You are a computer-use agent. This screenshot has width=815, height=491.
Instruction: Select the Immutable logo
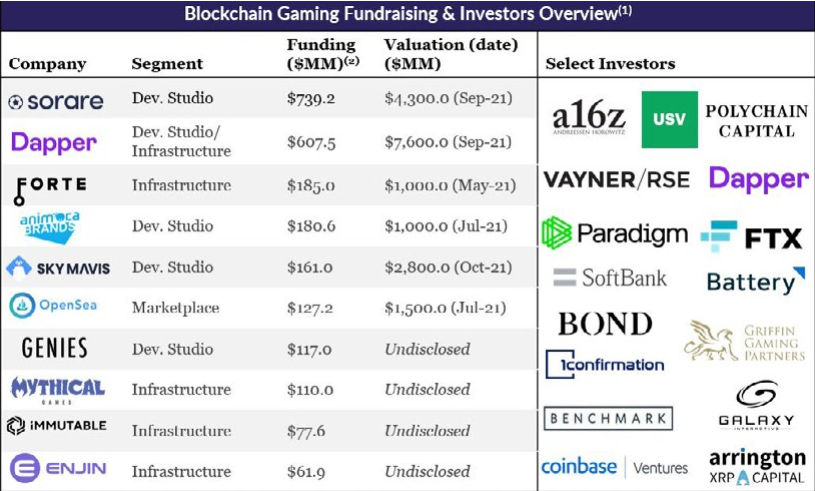(x=57, y=426)
